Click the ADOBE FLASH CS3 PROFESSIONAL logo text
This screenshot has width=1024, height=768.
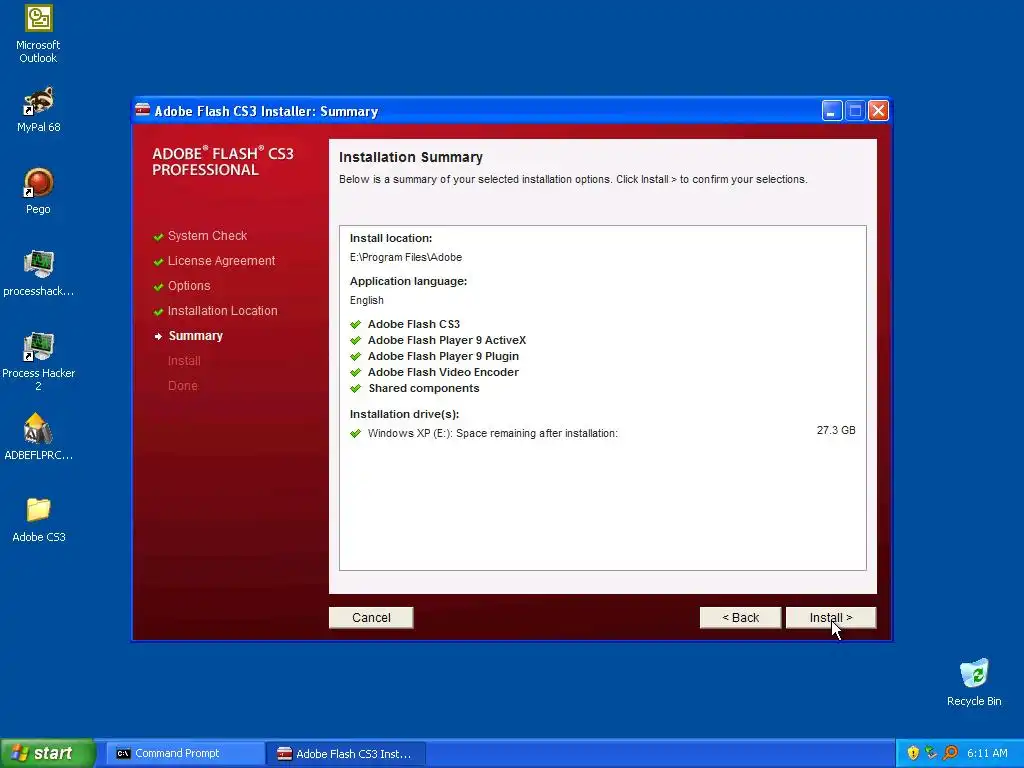(223, 161)
